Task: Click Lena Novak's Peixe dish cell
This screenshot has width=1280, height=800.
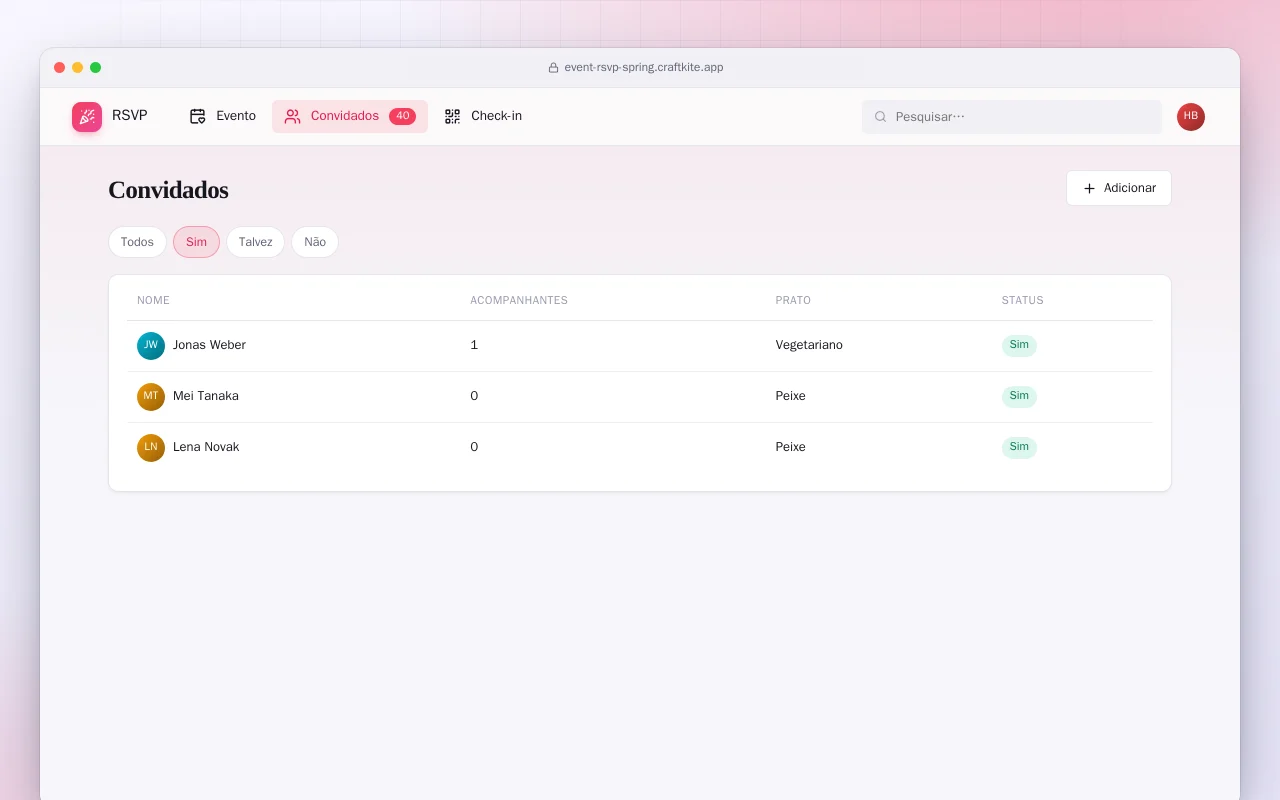Action: [790, 447]
